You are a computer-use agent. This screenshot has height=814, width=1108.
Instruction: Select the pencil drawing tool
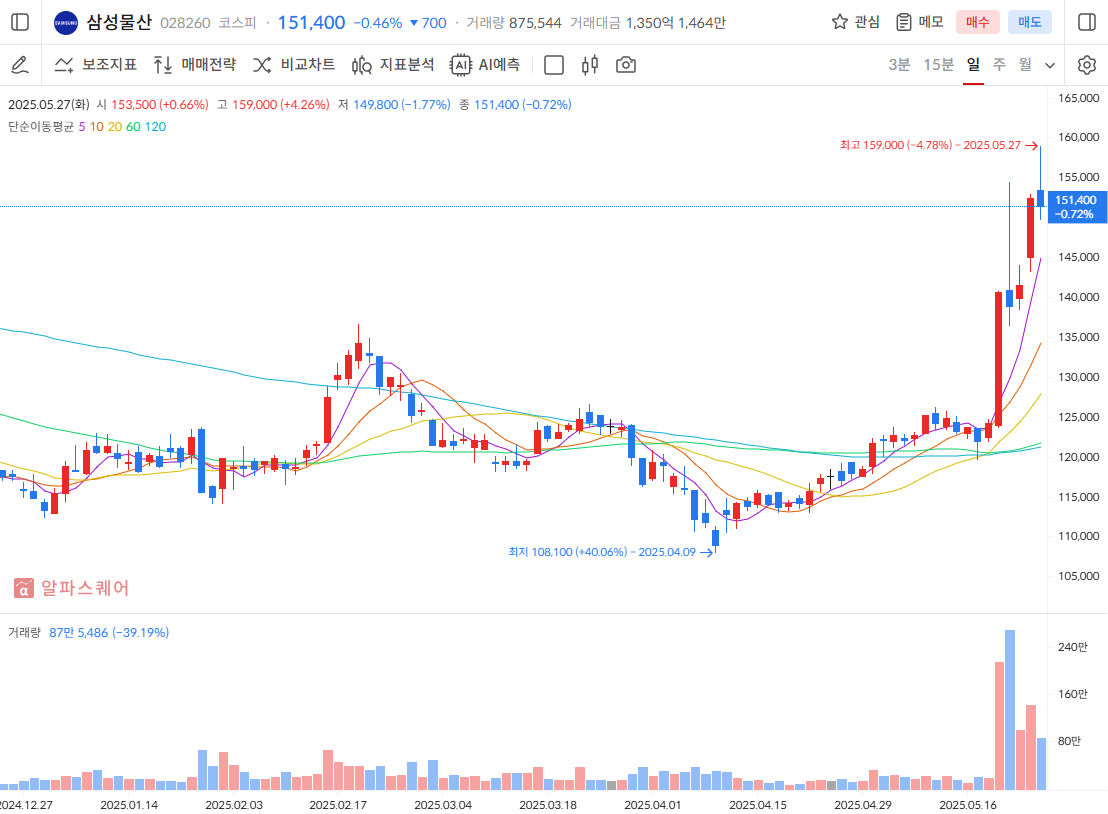(20, 65)
